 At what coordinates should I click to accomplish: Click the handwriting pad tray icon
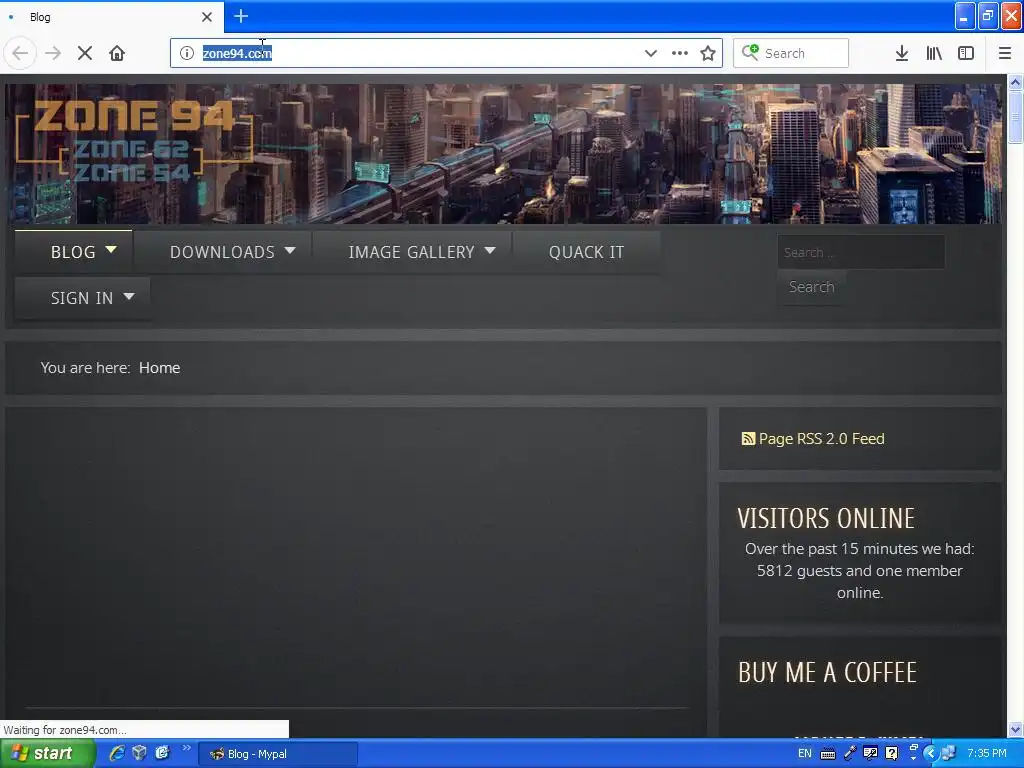pyautogui.click(x=871, y=753)
